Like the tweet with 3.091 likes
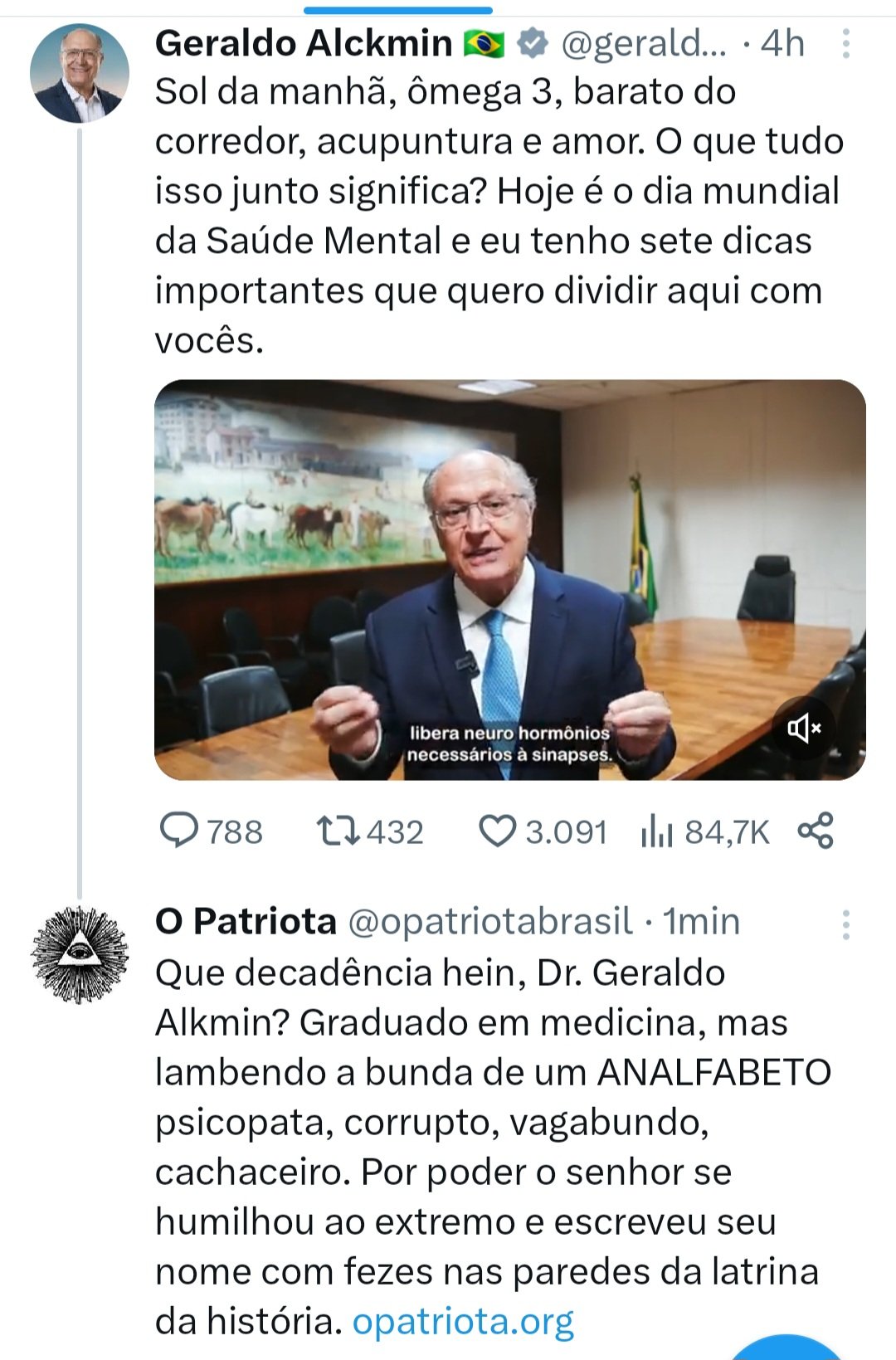Image resolution: width=896 pixels, height=1360 pixels. tap(498, 831)
